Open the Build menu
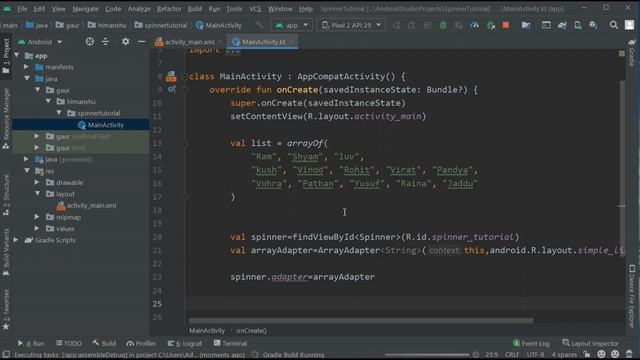The image size is (640, 360). coord(195,9)
